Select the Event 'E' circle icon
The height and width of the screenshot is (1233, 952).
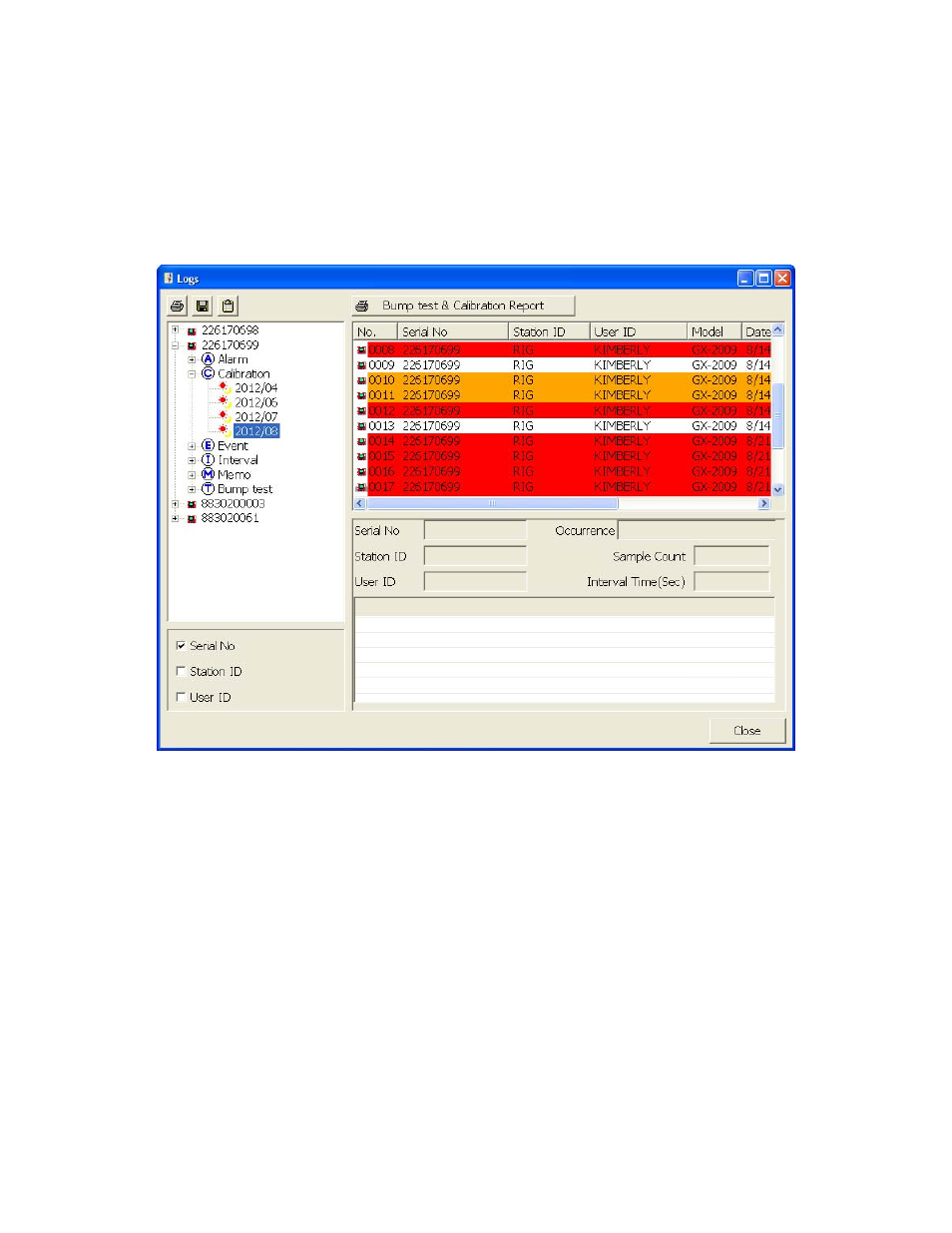tap(208, 445)
